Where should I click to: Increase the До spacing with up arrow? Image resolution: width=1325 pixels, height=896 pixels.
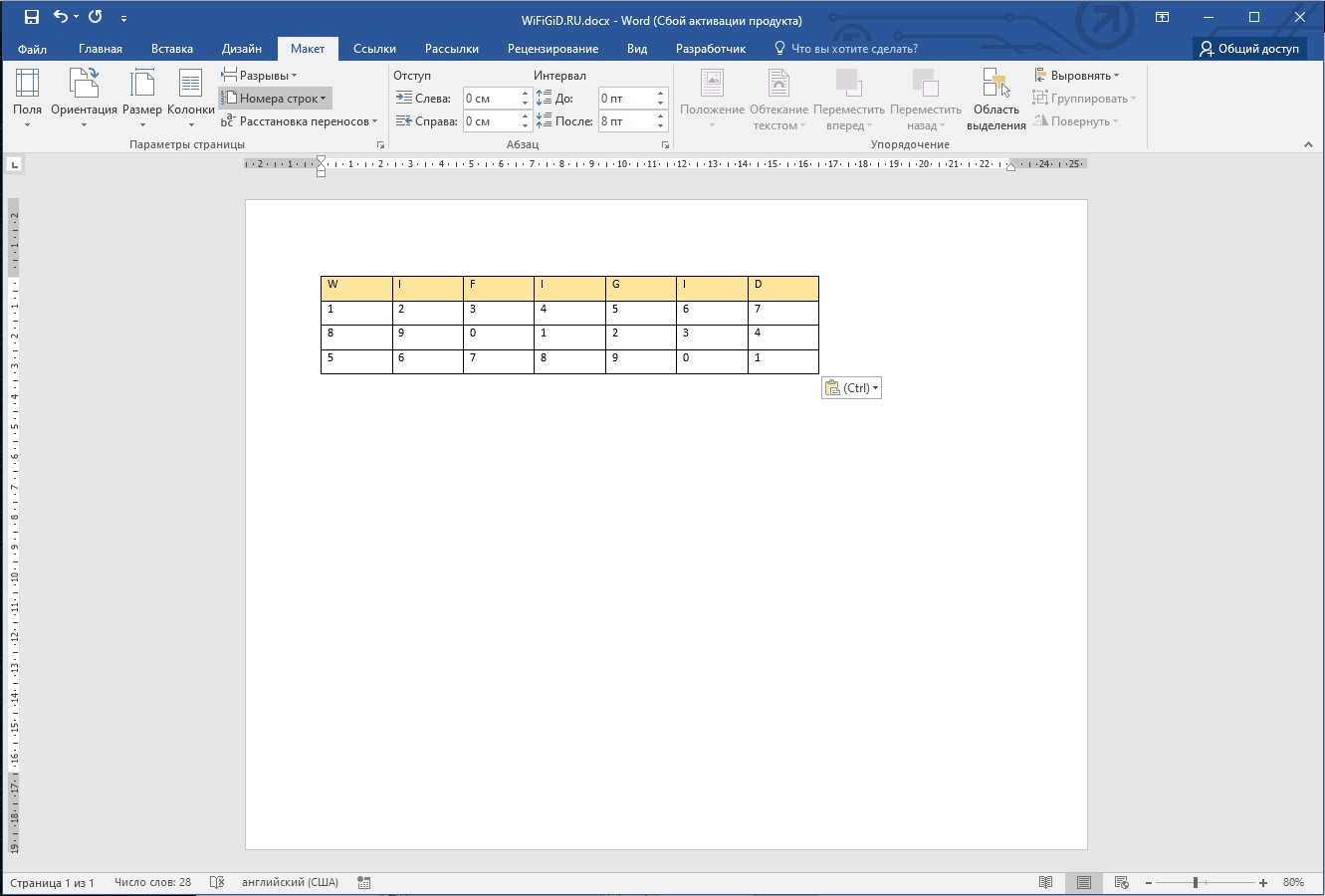[661, 94]
